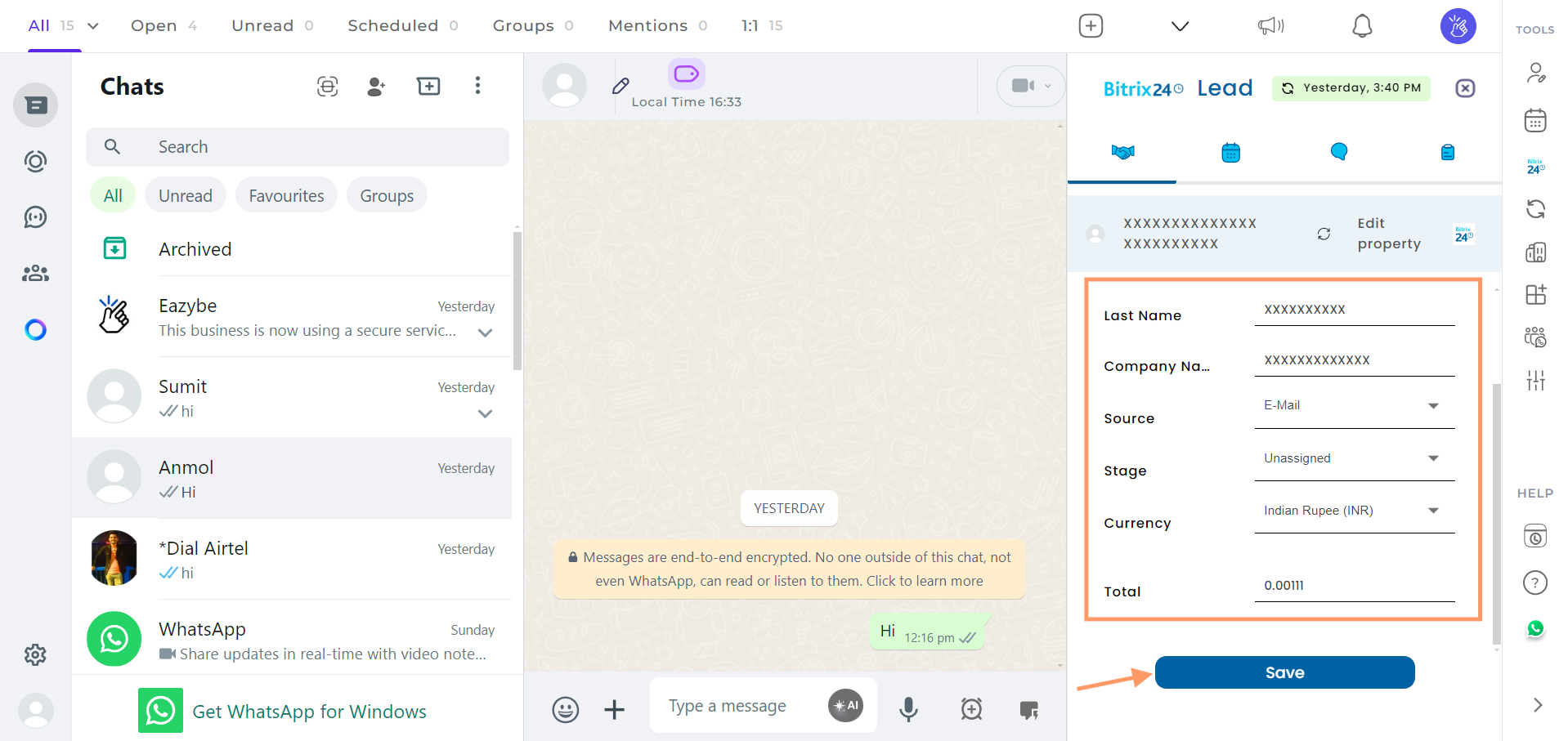Click the last sync Yesterday 3:40 PM badge
Image resolution: width=1568 pixels, height=741 pixels.
pos(1351,88)
